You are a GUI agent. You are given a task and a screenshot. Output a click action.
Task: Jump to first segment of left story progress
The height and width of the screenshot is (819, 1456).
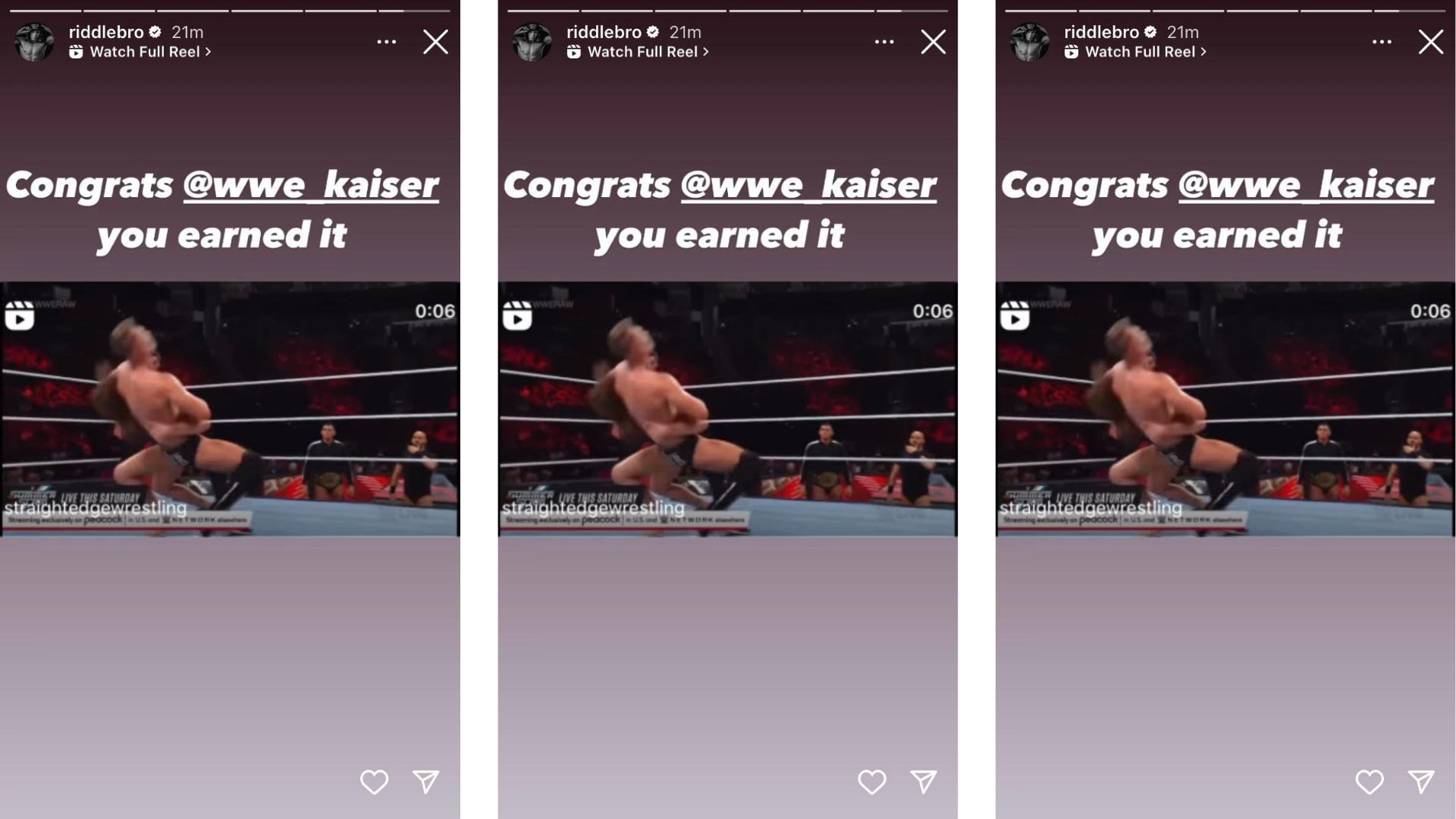point(45,11)
